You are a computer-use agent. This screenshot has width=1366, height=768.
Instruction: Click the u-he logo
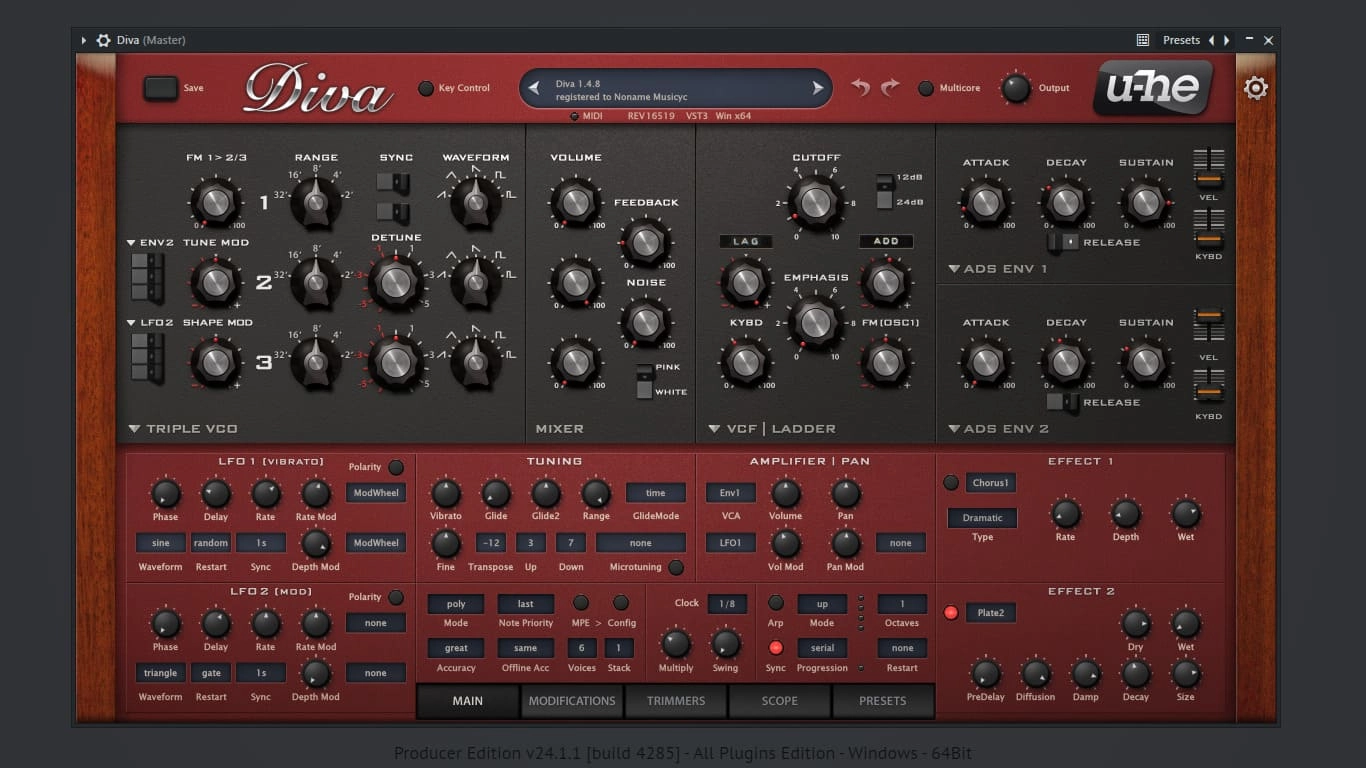tap(1153, 88)
